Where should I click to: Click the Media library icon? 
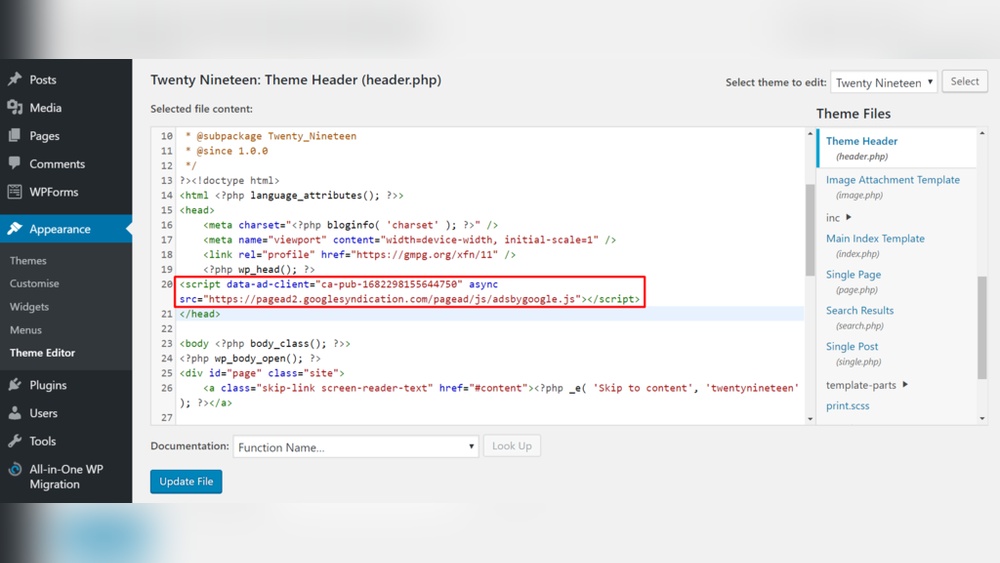(x=15, y=108)
